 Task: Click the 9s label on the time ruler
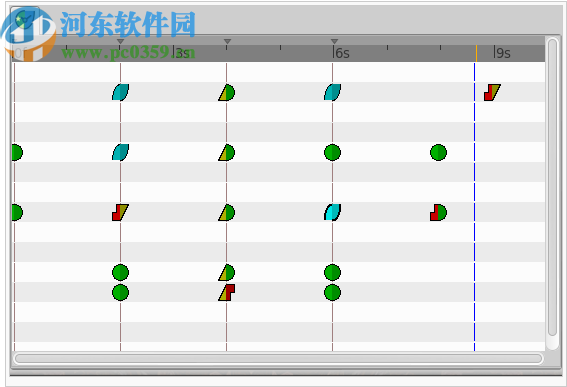(x=502, y=53)
